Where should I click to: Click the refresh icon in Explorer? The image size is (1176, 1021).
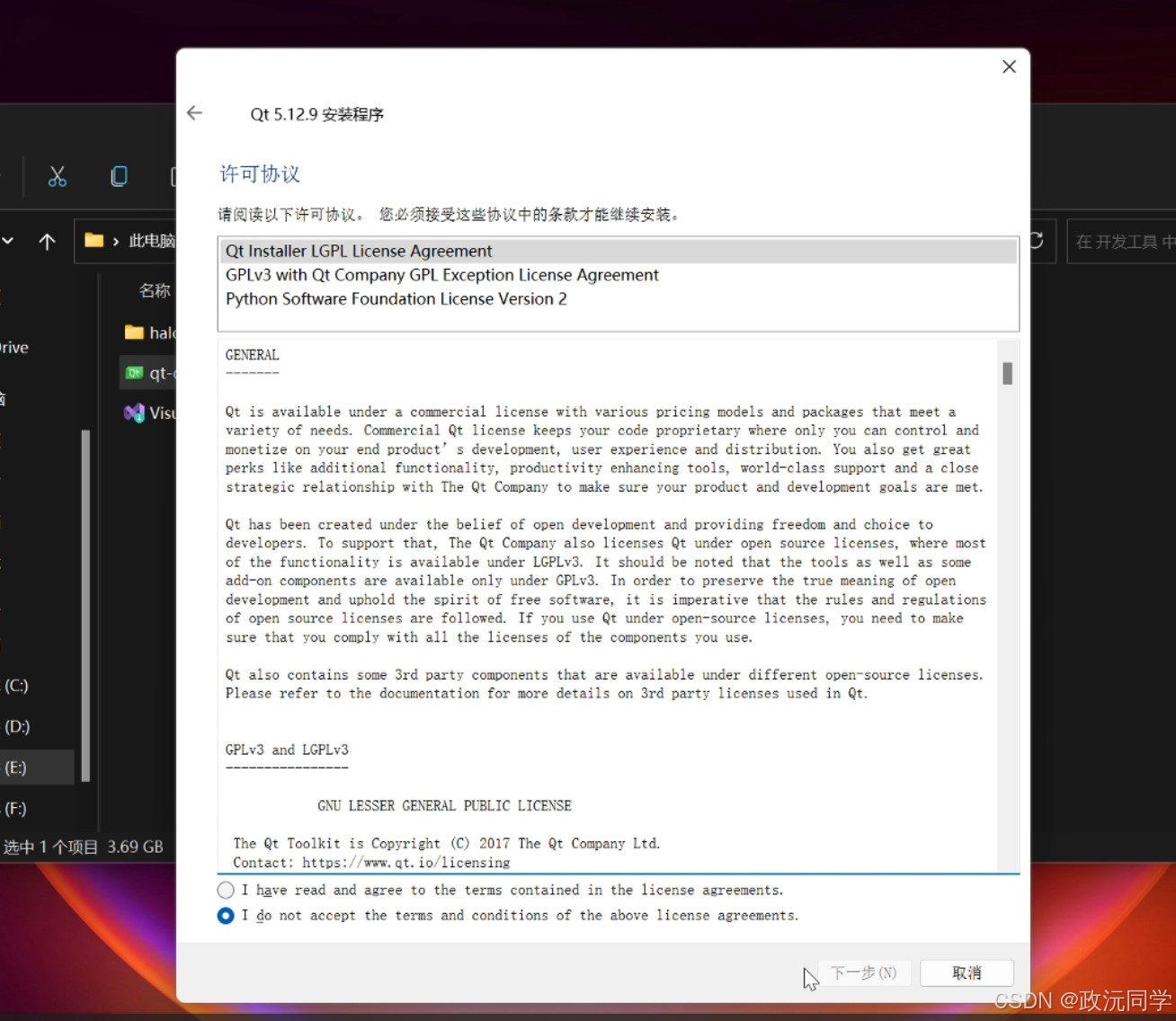click(1036, 240)
